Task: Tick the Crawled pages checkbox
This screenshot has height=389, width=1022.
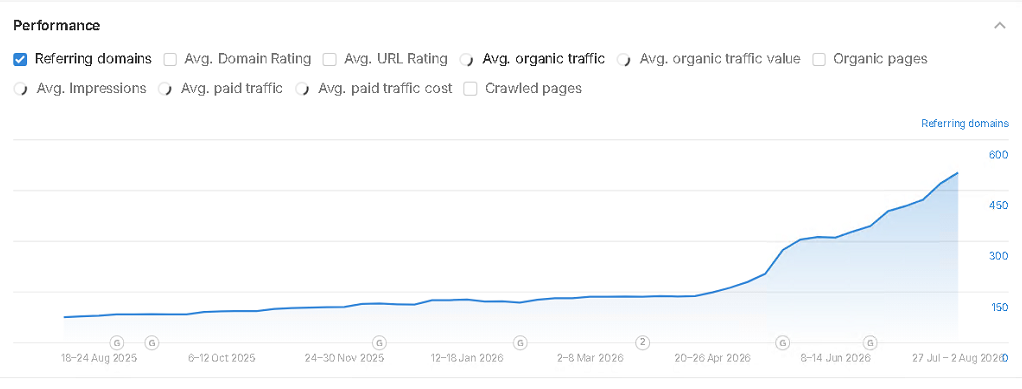Action: click(x=471, y=89)
